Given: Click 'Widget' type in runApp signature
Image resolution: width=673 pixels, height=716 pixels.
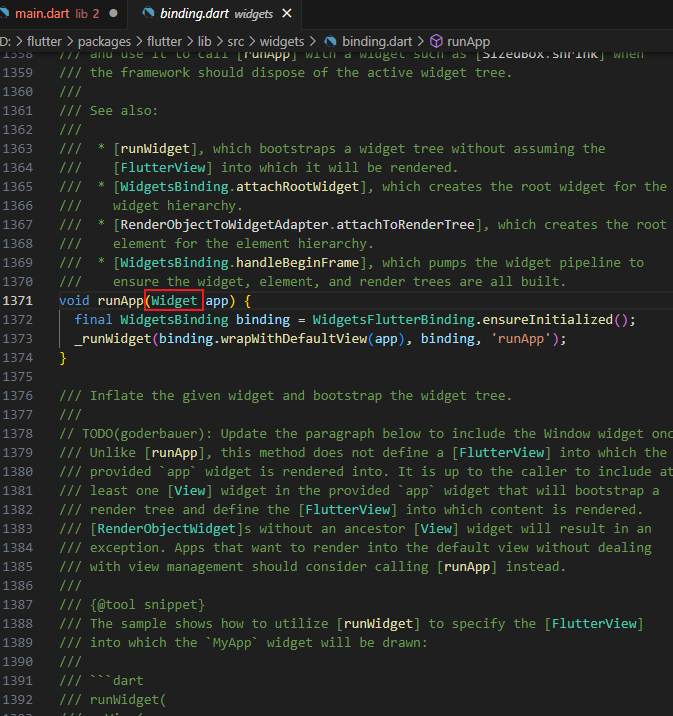Looking at the screenshot, I should pos(174,301).
